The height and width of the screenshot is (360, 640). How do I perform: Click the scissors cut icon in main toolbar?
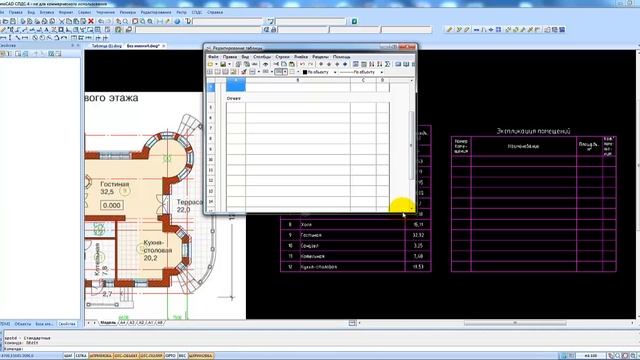click(x=61, y=21)
